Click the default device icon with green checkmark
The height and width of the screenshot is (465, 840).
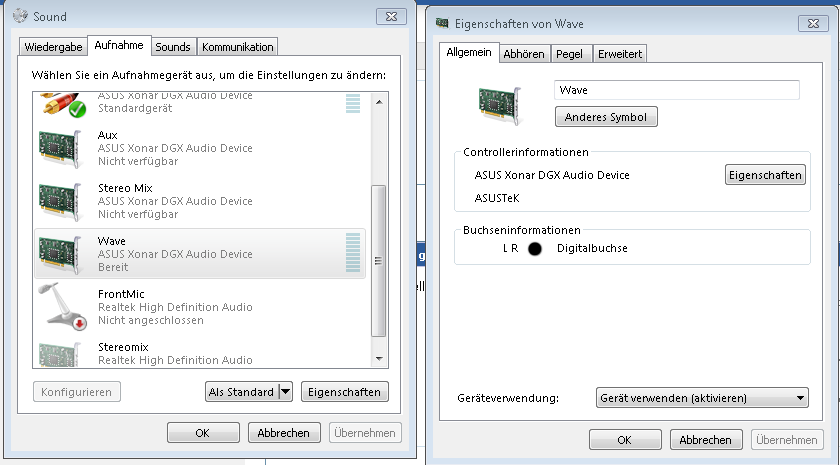tap(63, 104)
